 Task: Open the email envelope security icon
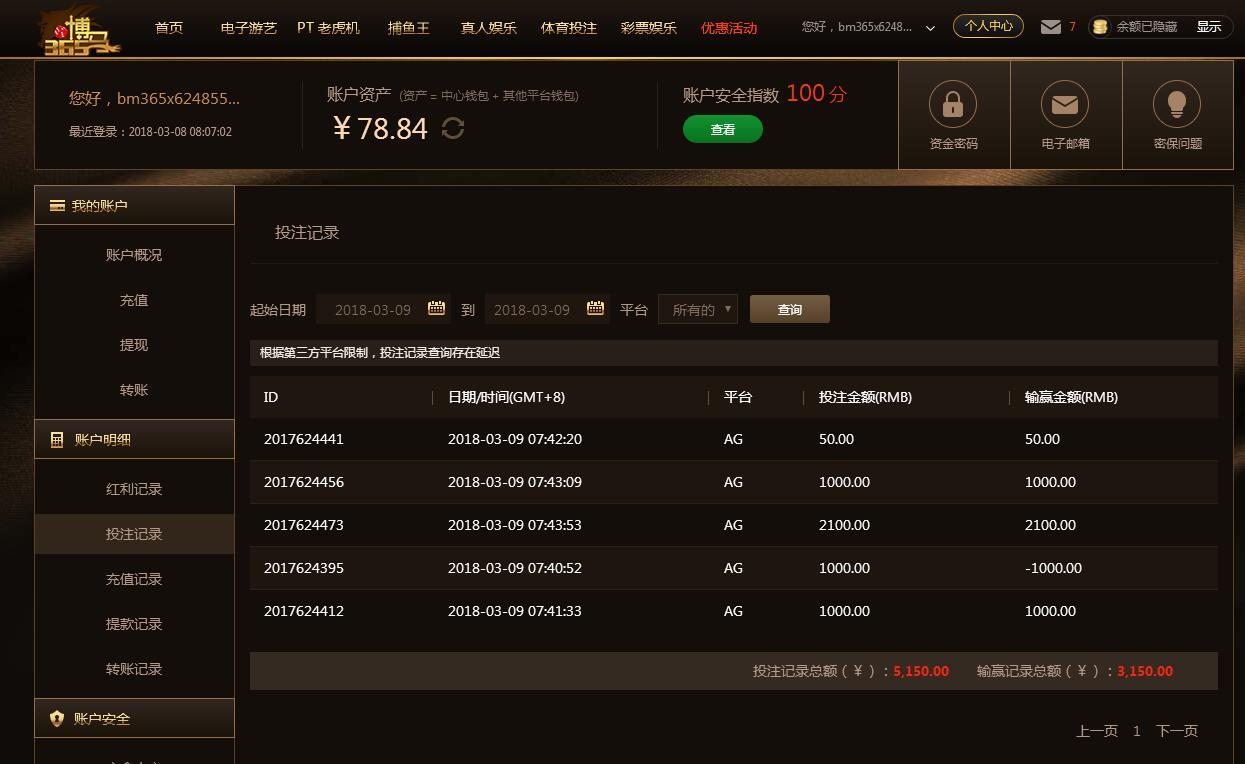[1064, 104]
